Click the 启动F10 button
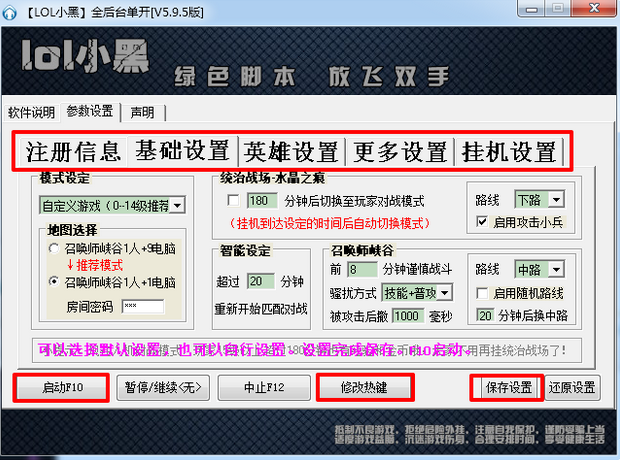 pyautogui.click(x=62, y=388)
